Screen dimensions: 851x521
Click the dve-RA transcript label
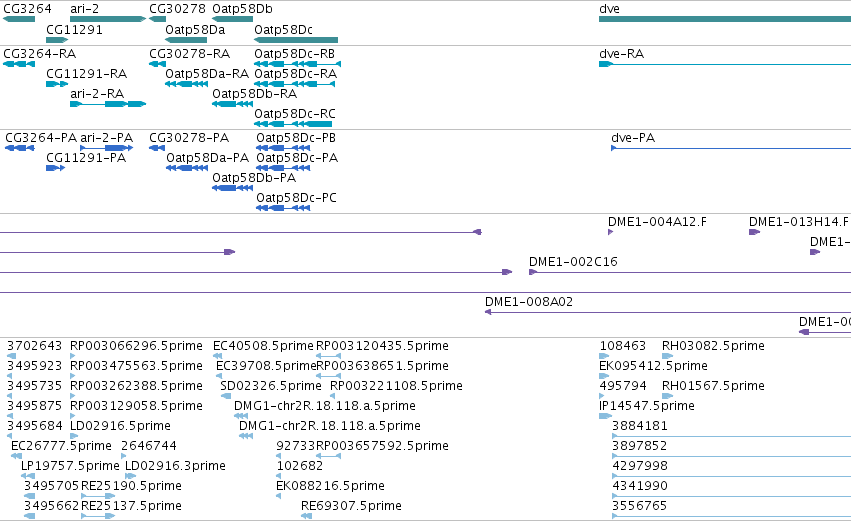pyautogui.click(x=621, y=54)
